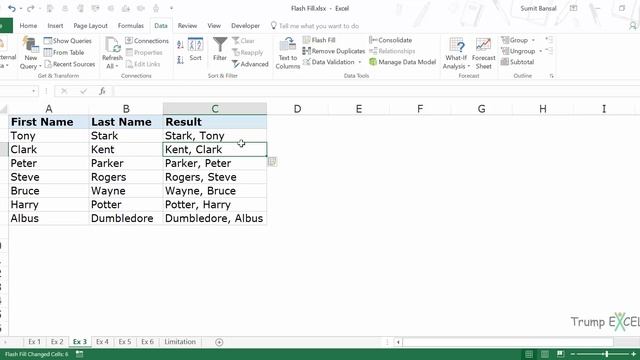Toggle the Filter funnel
Screen dimensions: 640x360
[x=220, y=49]
